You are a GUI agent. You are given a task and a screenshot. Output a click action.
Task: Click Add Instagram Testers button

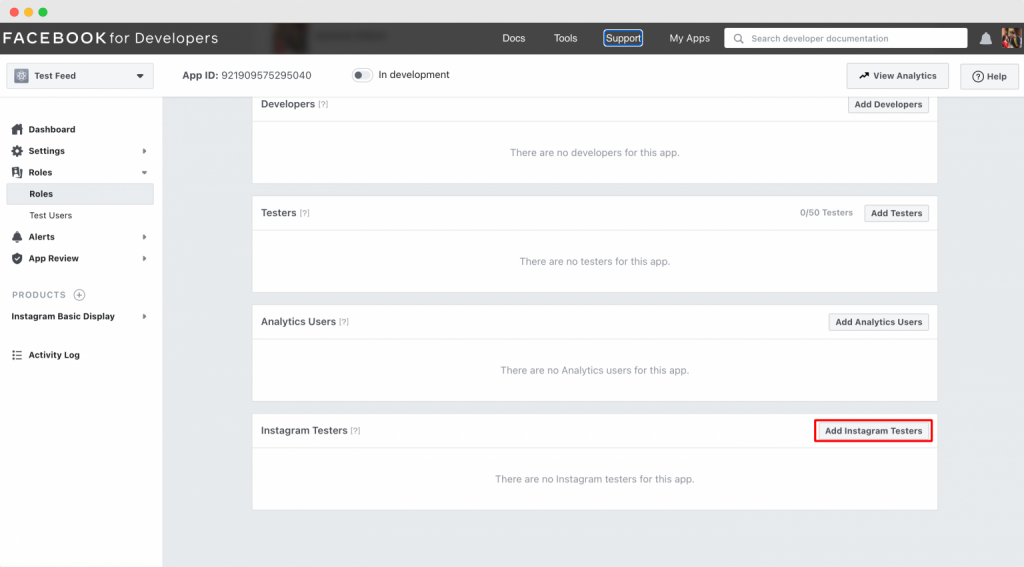point(873,430)
